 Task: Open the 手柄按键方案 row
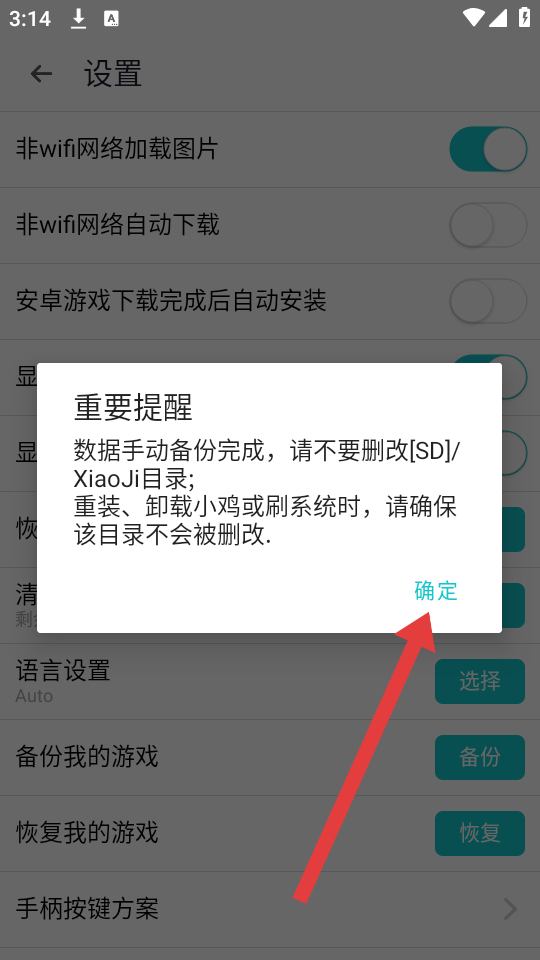270,909
